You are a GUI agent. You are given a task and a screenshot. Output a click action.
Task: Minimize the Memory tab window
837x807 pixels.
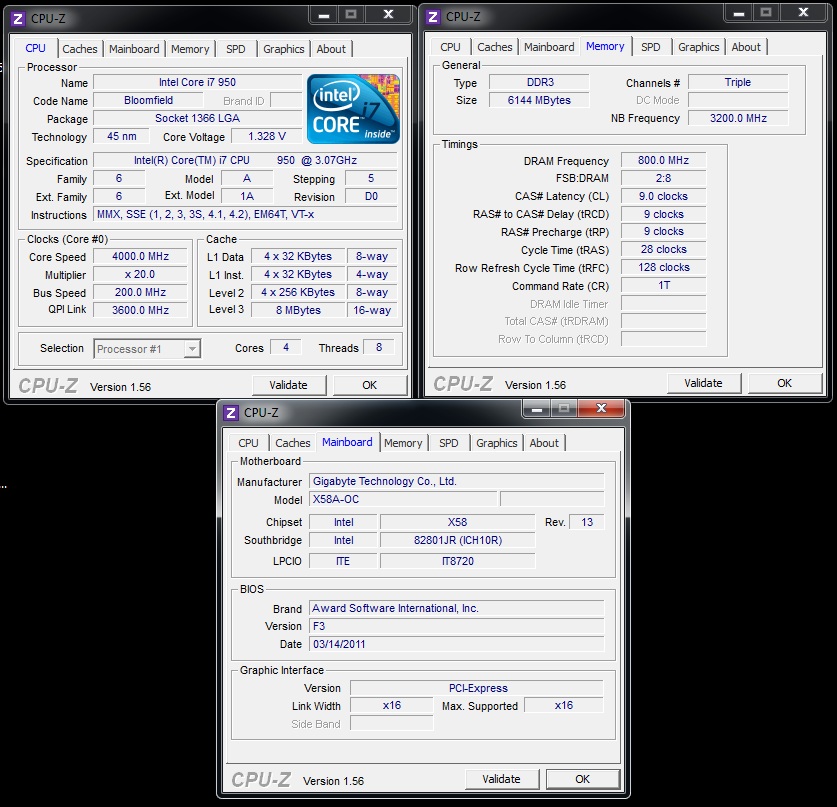coord(739,13)
